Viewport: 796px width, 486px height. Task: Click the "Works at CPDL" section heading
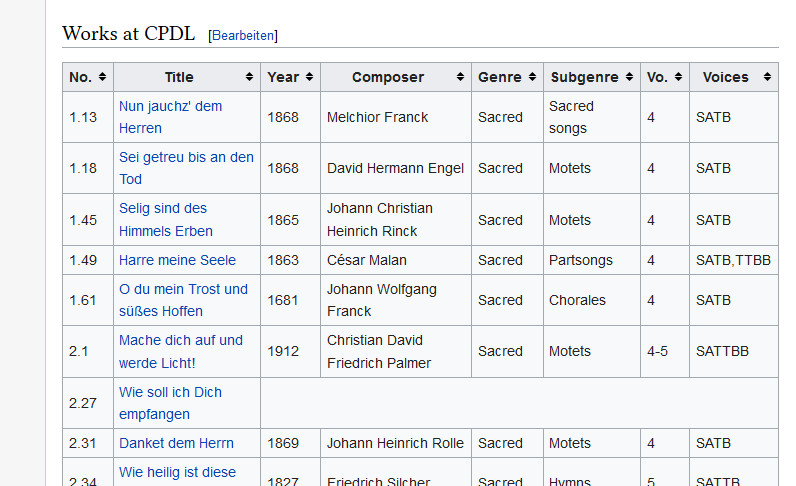[128, 33]
